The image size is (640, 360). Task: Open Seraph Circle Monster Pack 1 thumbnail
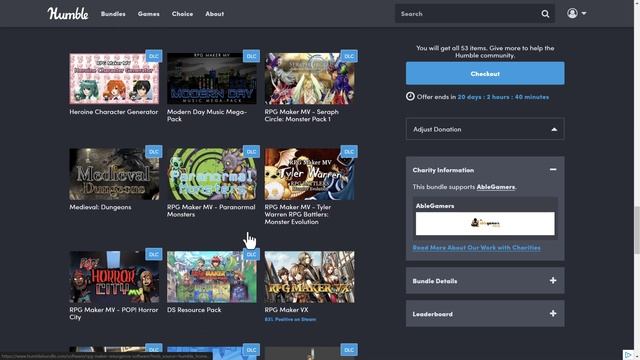pyautogui.click(x=309, y=78)
